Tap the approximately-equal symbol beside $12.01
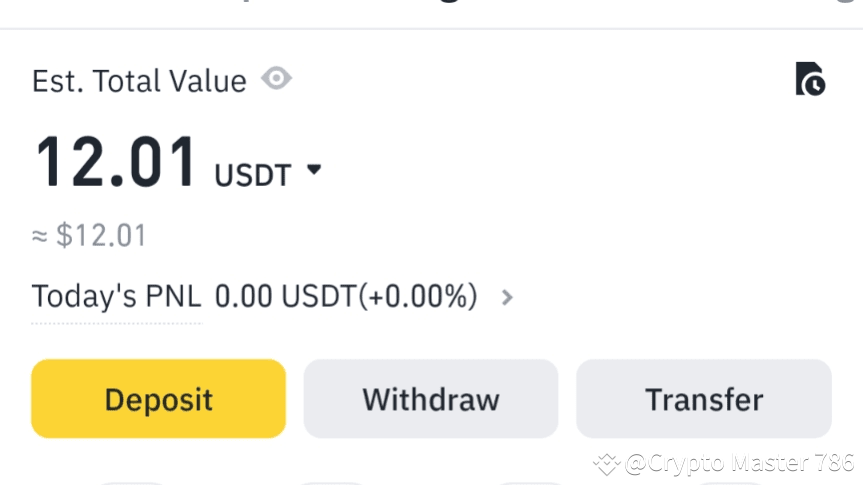The image size is (863, 485). point(40,237)
